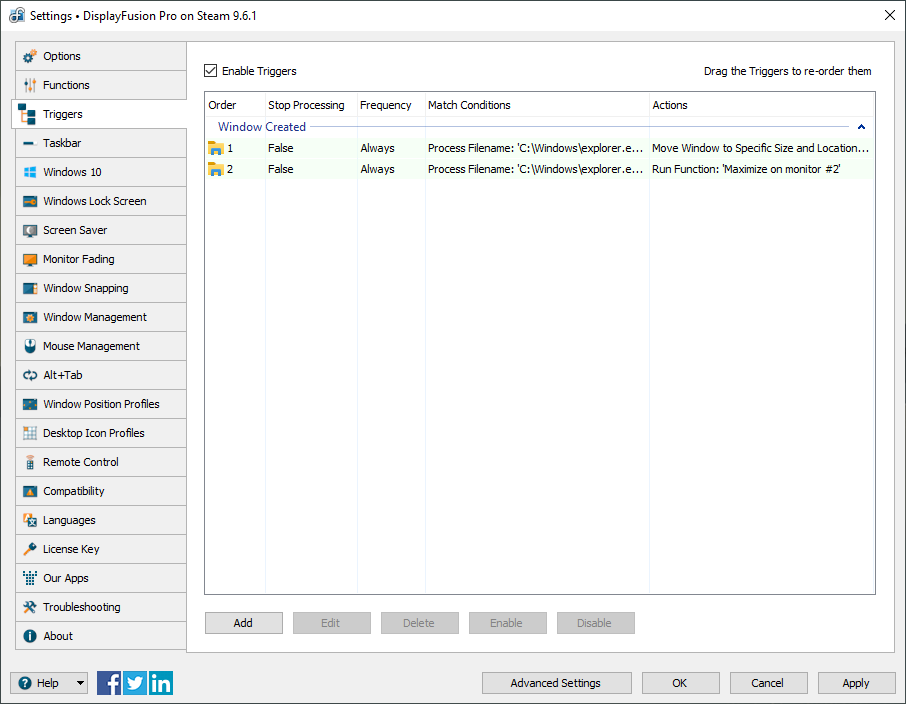
Task: Click the Twitter icon
Action: (x=135, y=683)
